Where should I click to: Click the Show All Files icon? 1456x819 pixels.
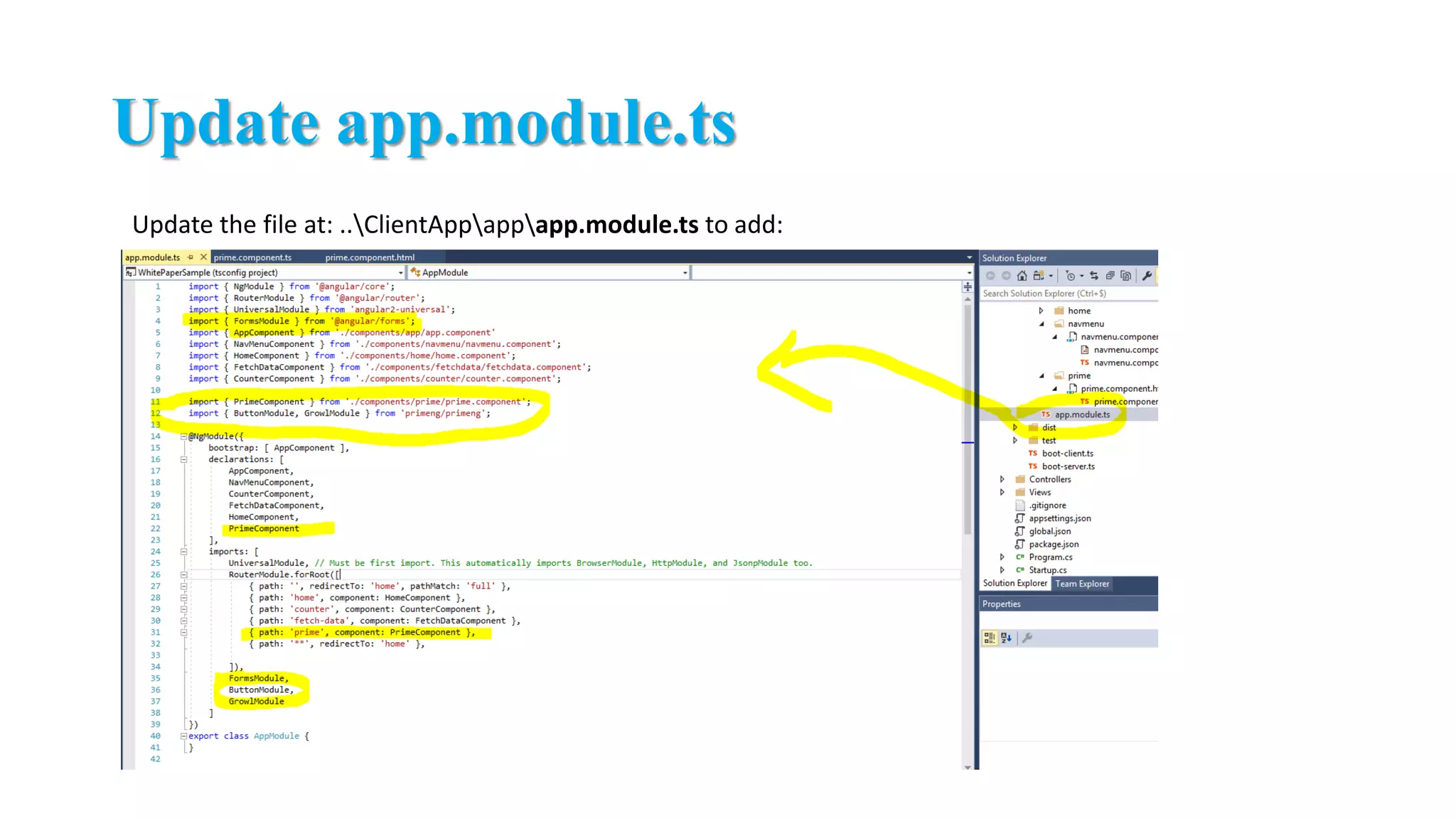(1125, 276)
